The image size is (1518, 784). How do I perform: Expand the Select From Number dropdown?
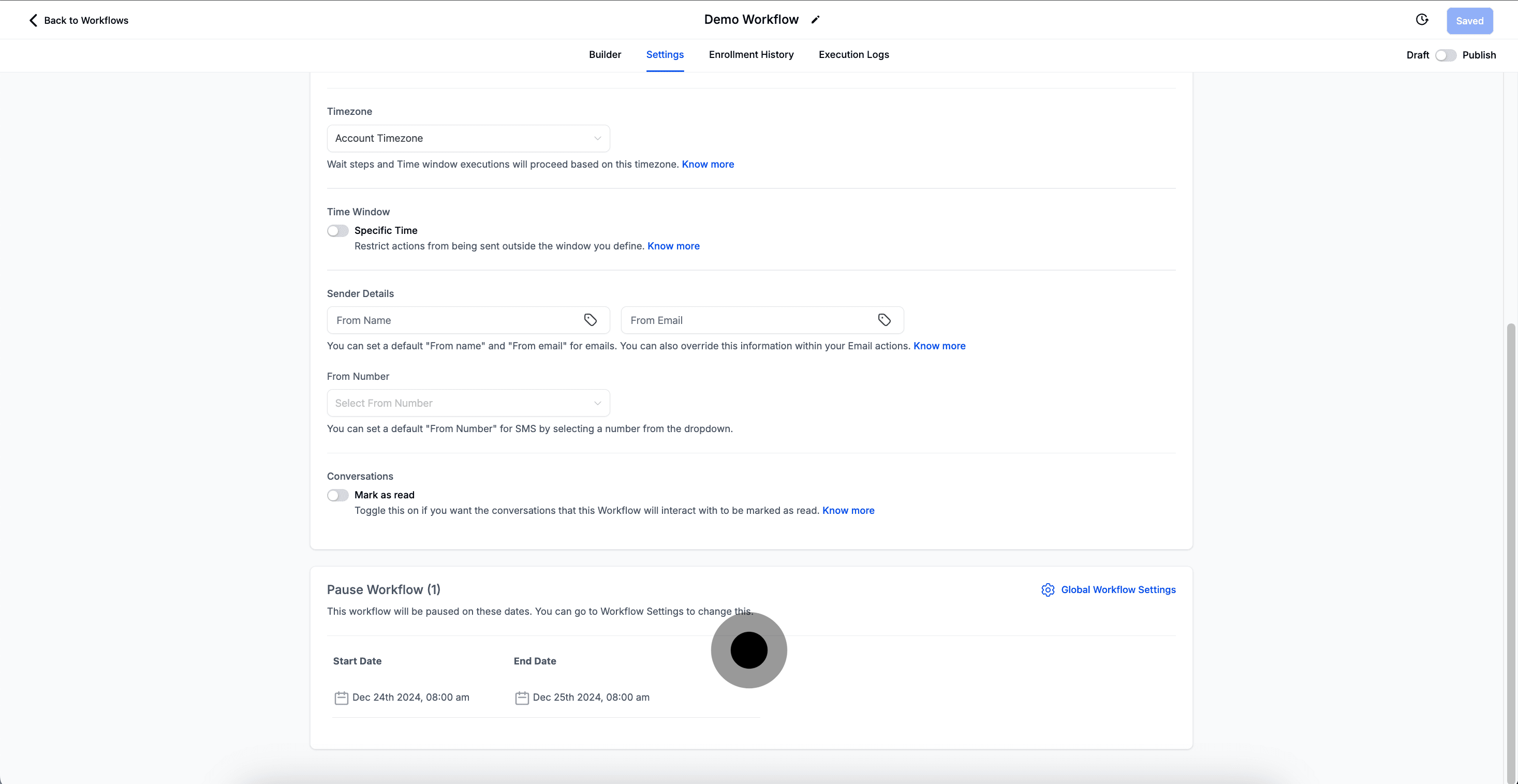pyautogui.click(x=468, y=404)
